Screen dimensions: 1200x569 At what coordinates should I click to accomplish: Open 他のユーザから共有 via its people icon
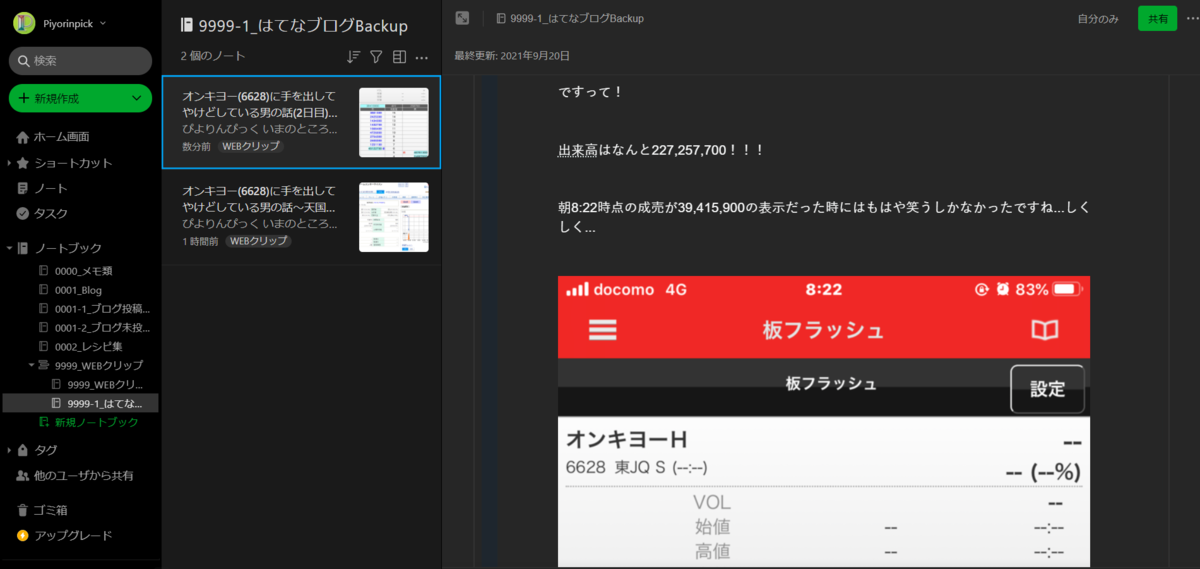click(x=23, y=475)
